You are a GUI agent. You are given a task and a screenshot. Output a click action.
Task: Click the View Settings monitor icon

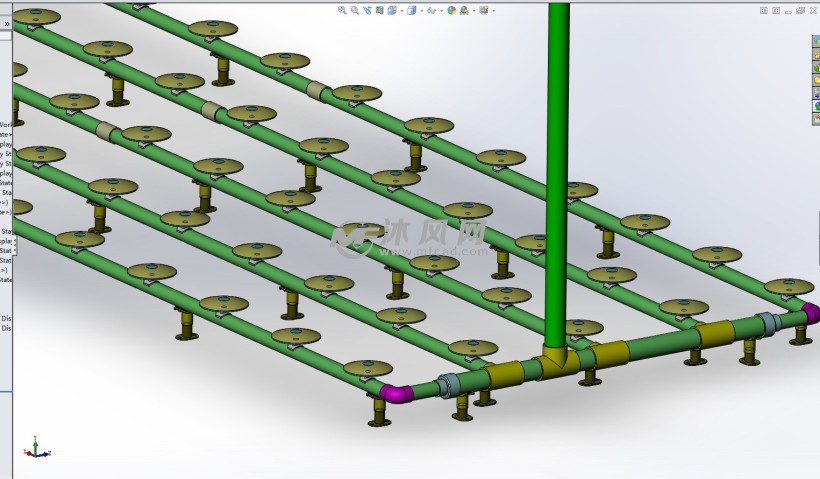[484, 10]
